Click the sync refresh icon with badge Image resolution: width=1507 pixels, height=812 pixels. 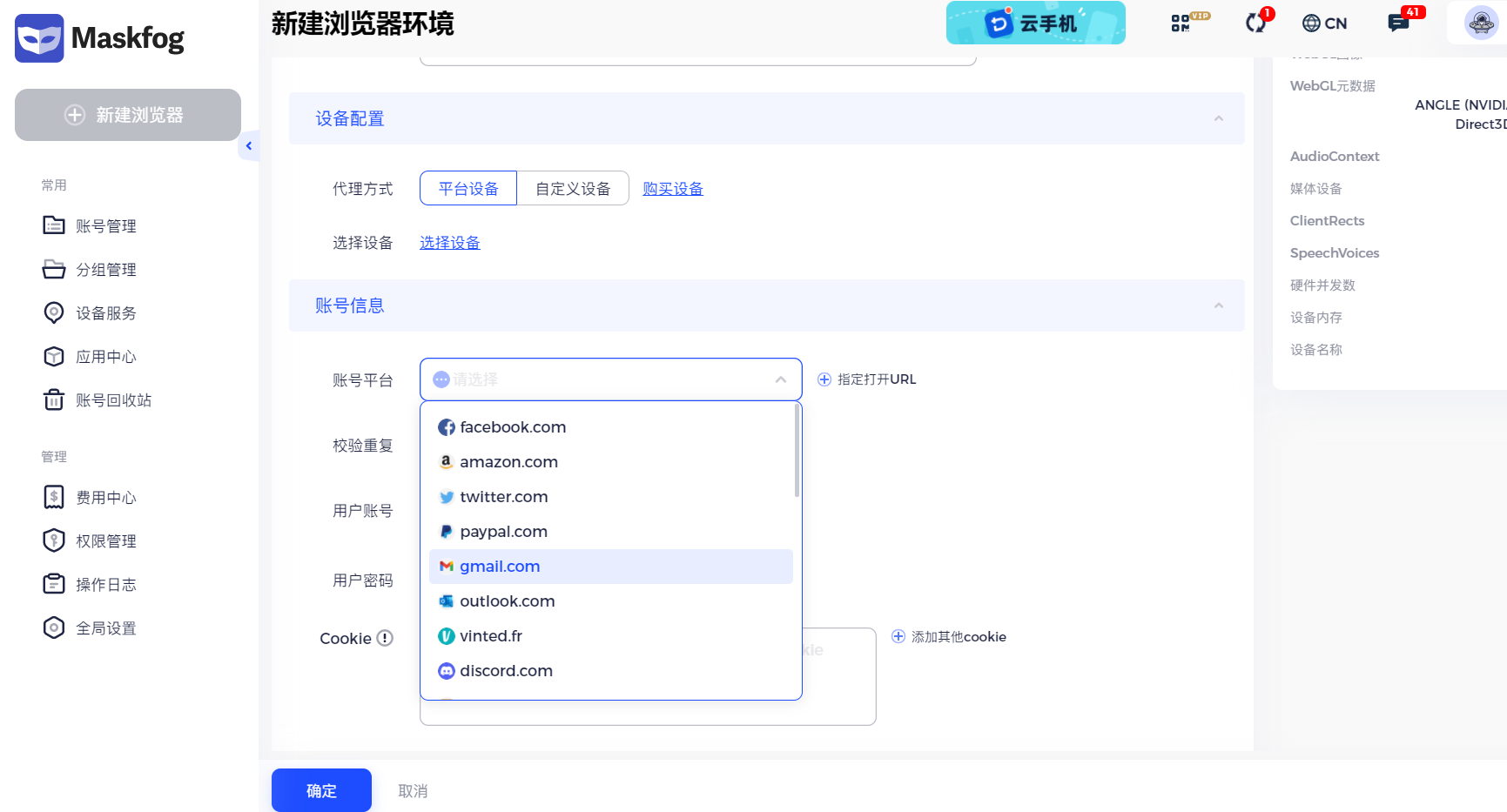tap(1258, 21)
